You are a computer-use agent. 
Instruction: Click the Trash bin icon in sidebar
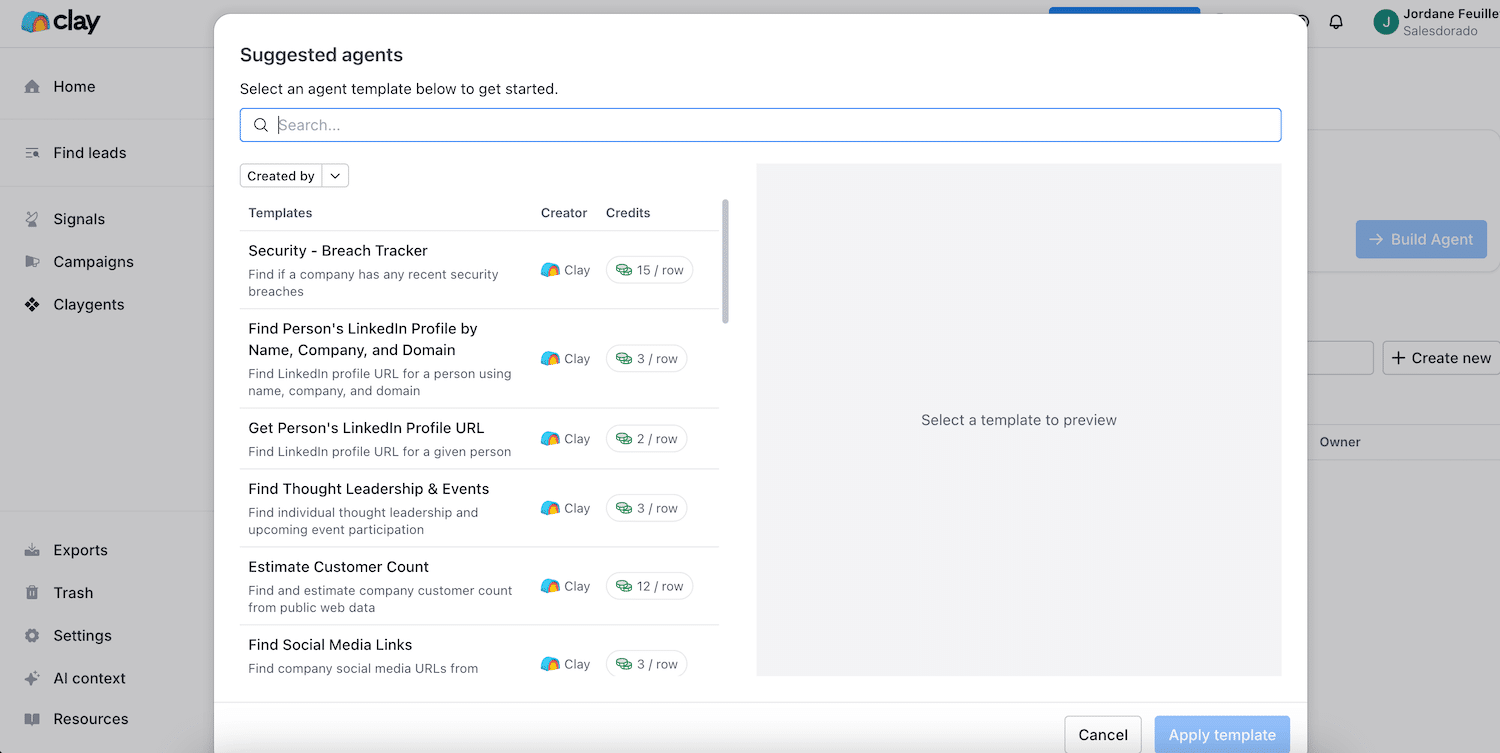(33, 593)
